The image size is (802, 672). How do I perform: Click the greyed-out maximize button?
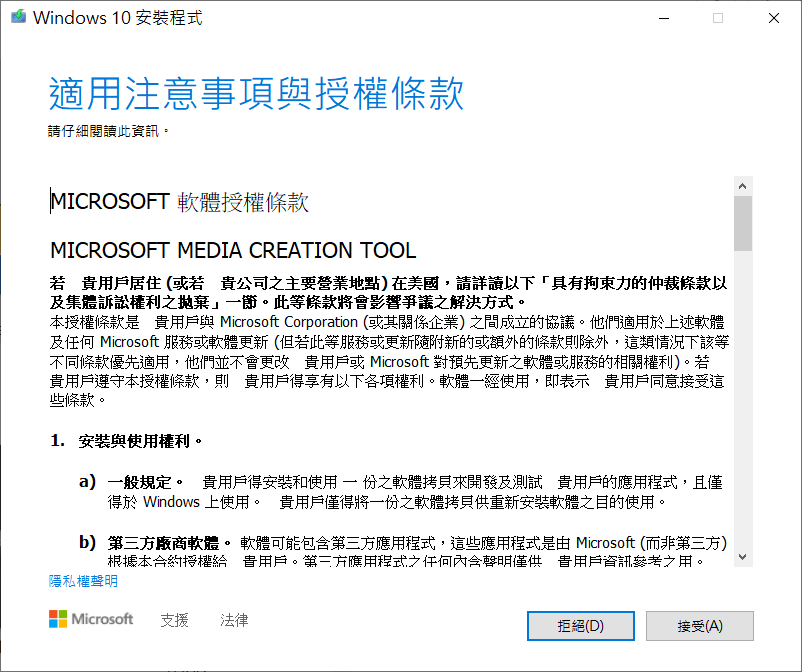click(717, 18)
